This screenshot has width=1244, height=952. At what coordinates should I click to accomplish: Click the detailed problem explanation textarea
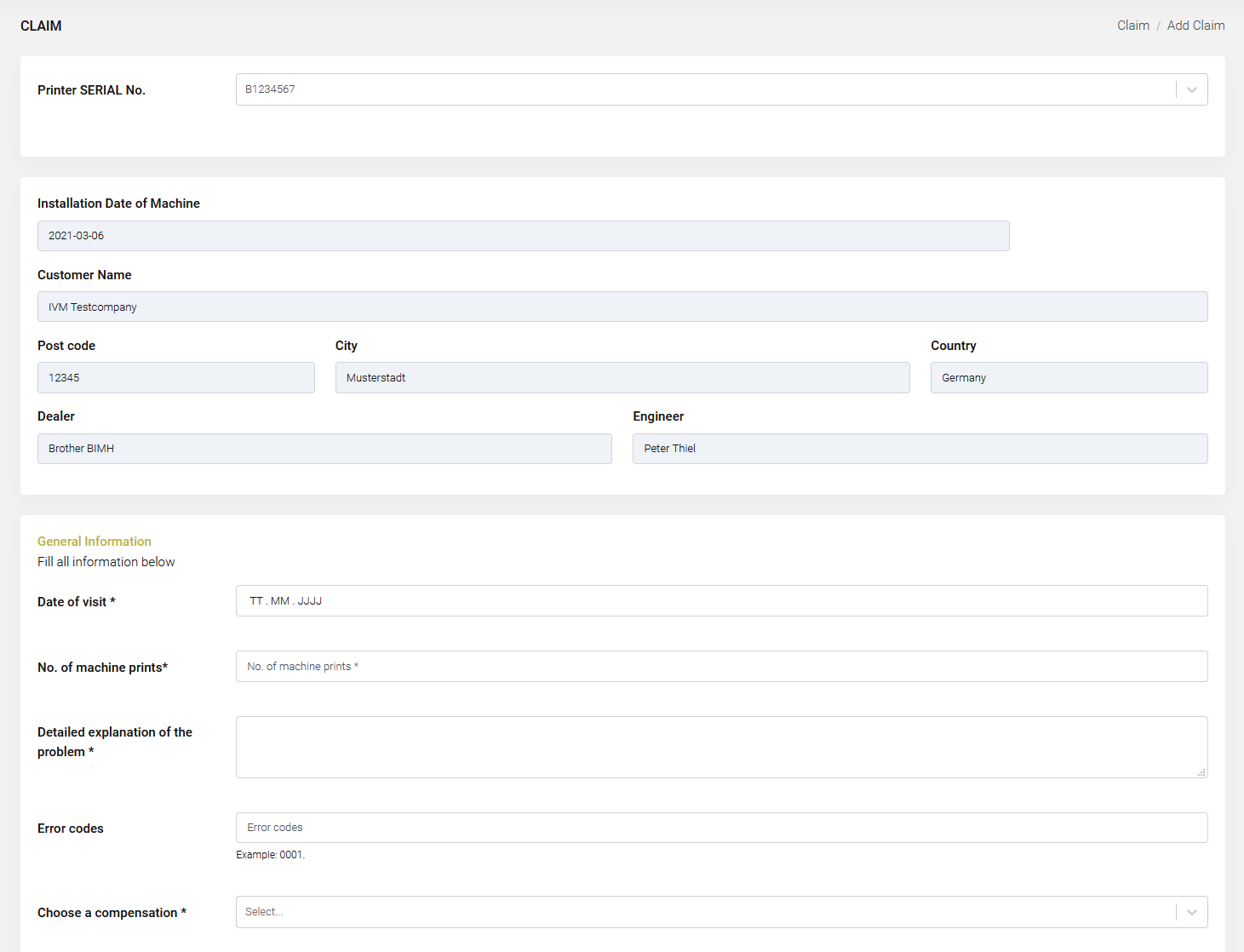point(720,747)
